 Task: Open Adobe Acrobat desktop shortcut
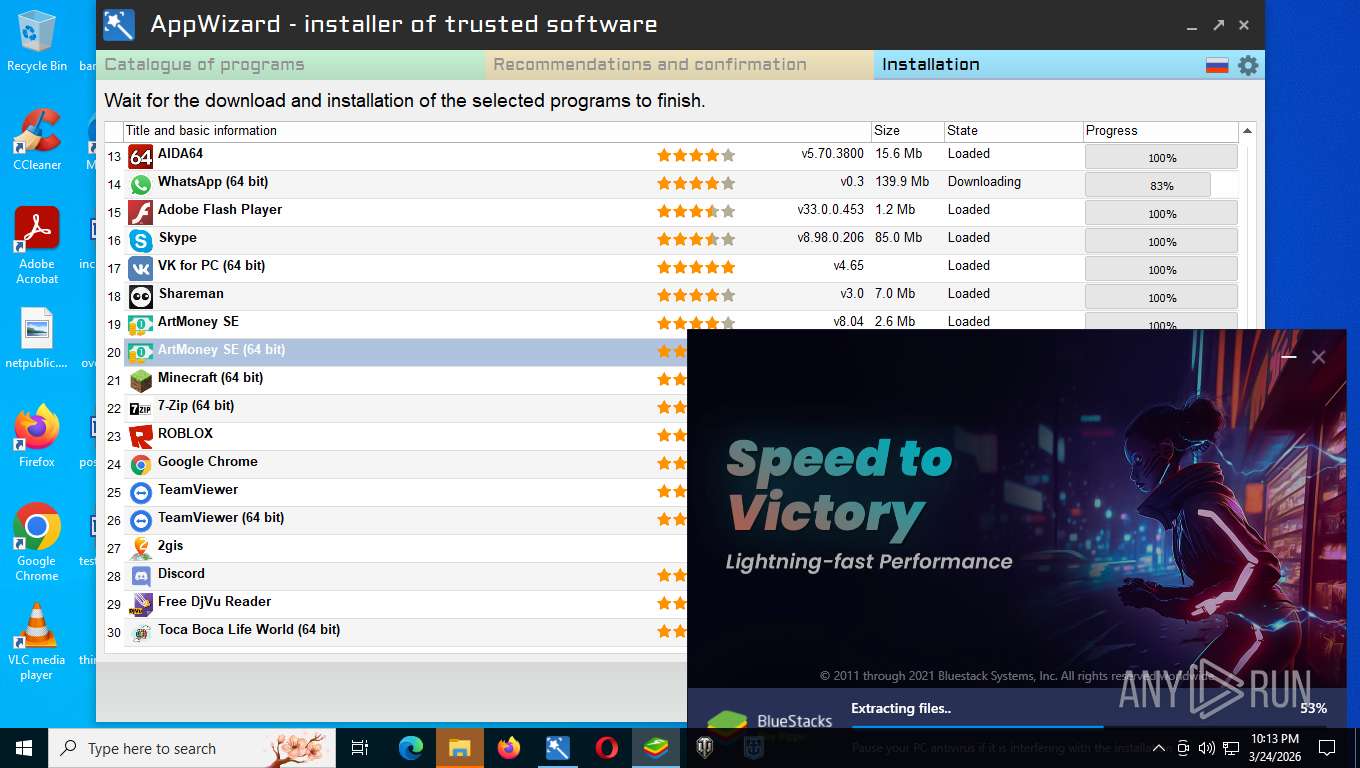[37, 246]
